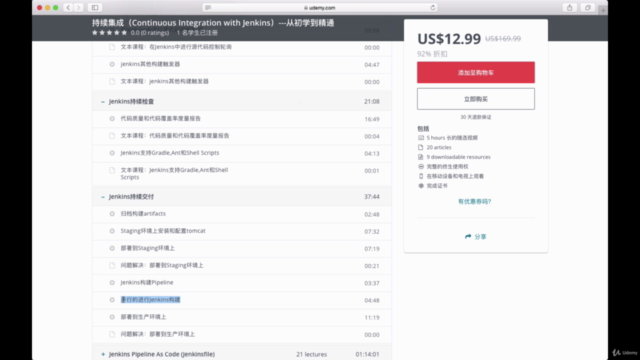Click play icon for 归档构建artifacts
Viewport: 640px width, 360px height.
pyautogui.click(x=112, y=214)
